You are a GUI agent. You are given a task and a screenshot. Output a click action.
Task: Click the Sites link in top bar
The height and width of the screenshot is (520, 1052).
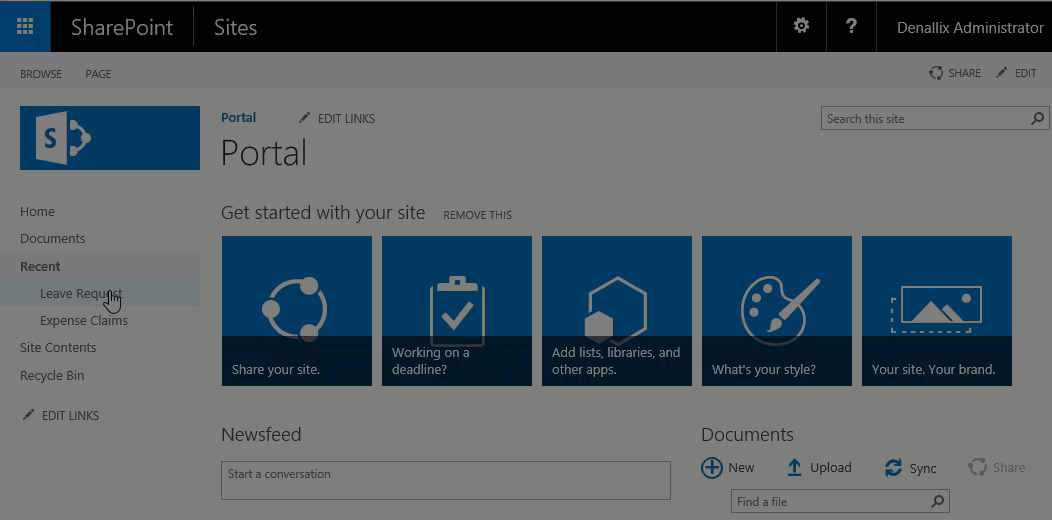[x=235, y=28]
